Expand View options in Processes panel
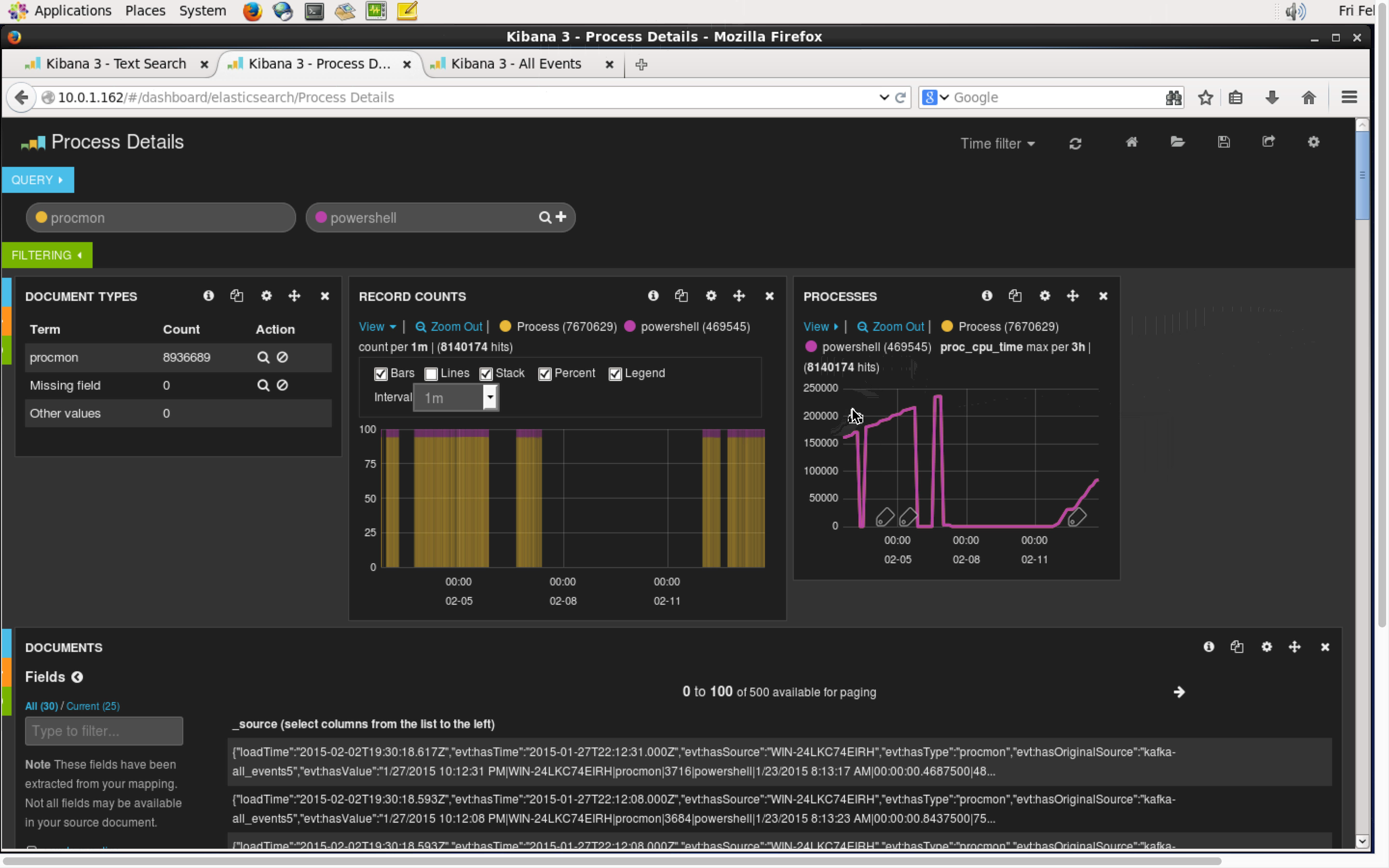The height and width of the screenshot is (868, 1389). coord(821,326)
